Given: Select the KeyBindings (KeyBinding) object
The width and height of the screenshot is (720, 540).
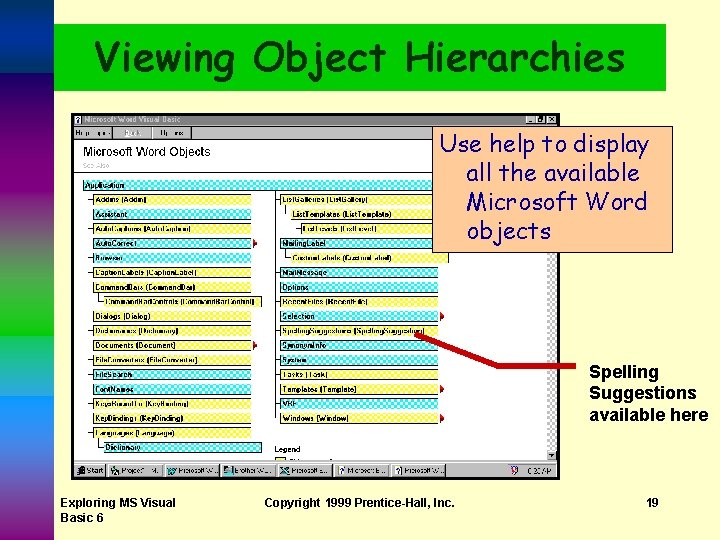Looking at the screenshot, I should tap(172, 418).
